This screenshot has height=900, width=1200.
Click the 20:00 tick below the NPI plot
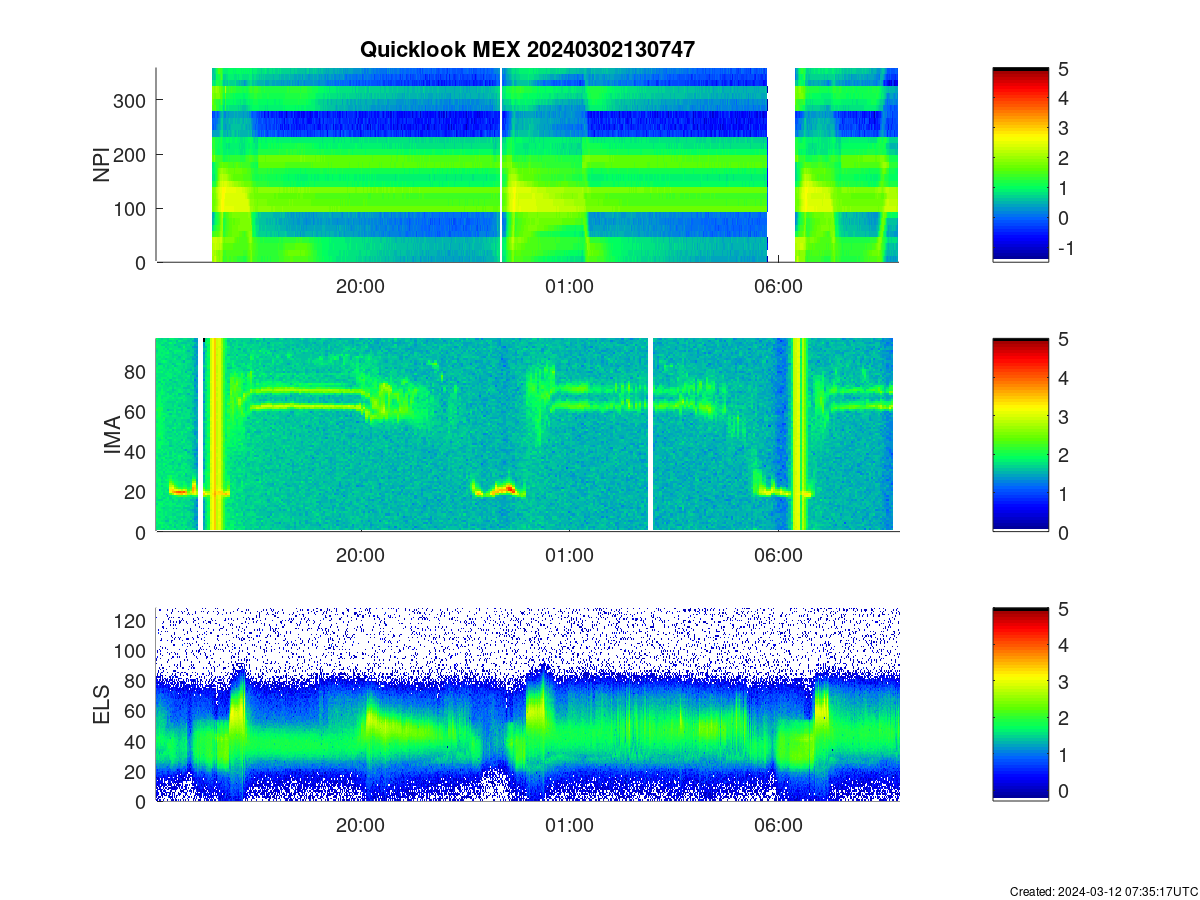[x=360, y=286]
